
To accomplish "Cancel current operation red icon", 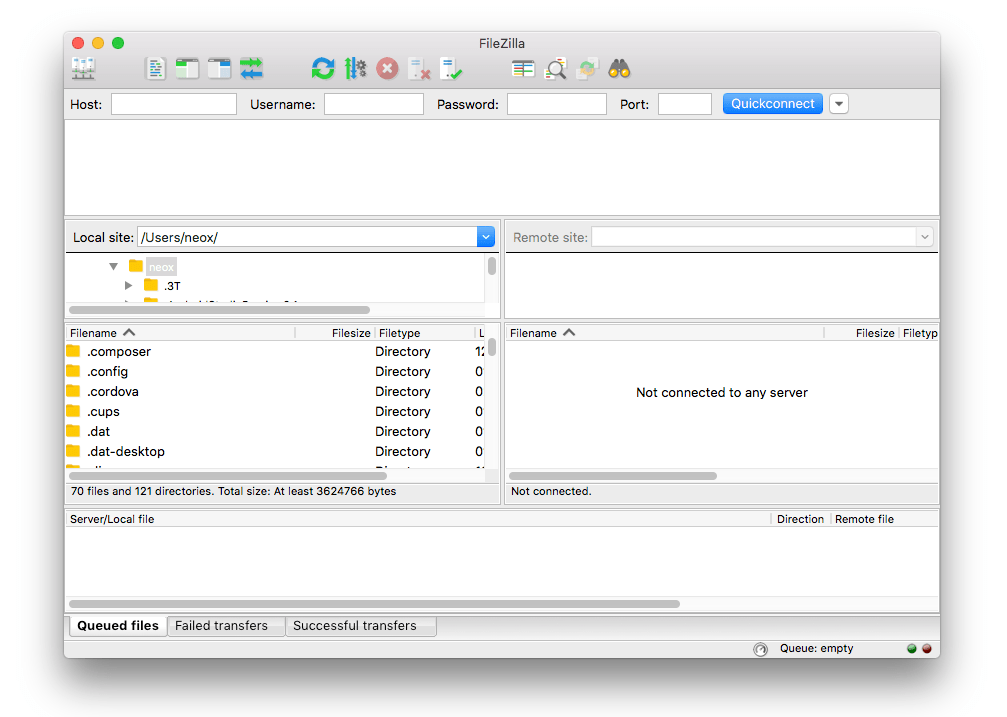I will tap(387, 68).
